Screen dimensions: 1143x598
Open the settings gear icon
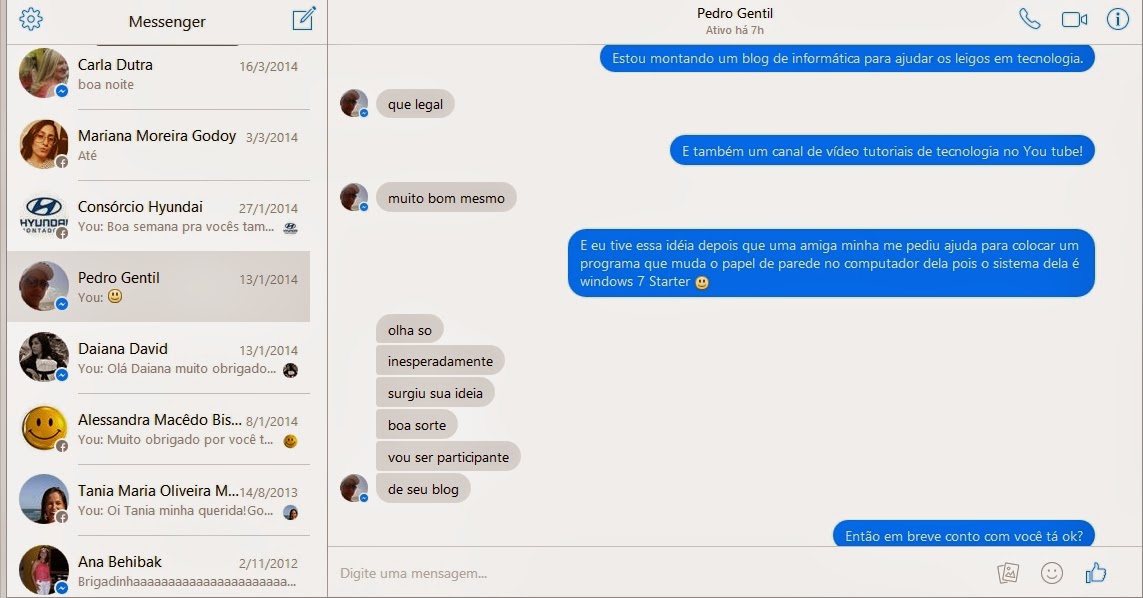click(31, 19)
